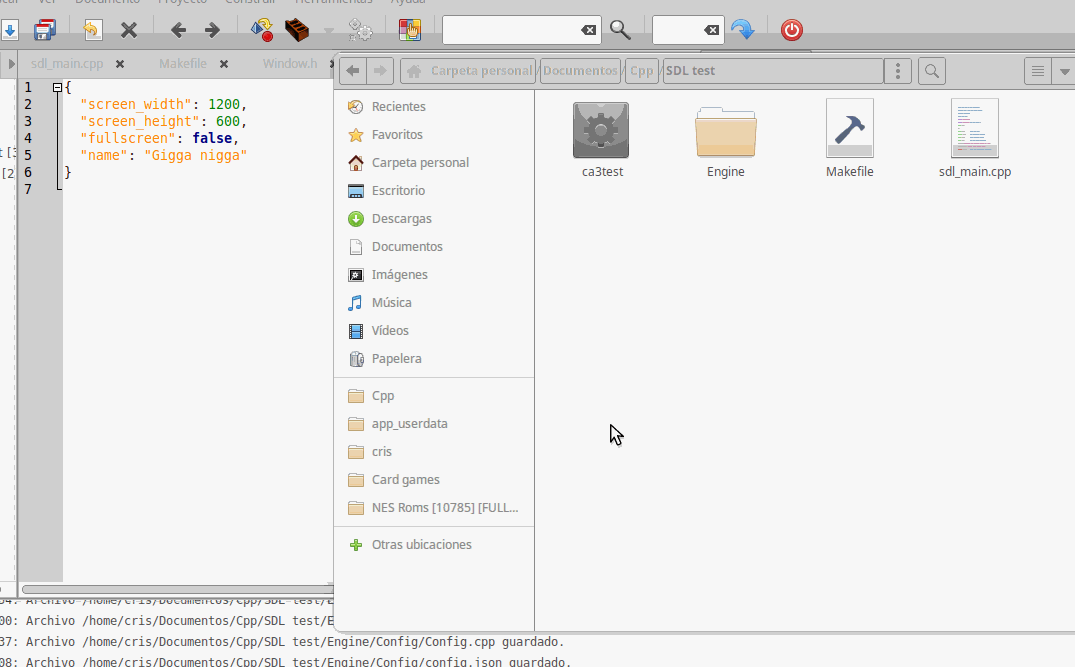Jump to the entered line with the blue arrow
The width and height of the screenshot is (1075, 667).
[742, 30]
